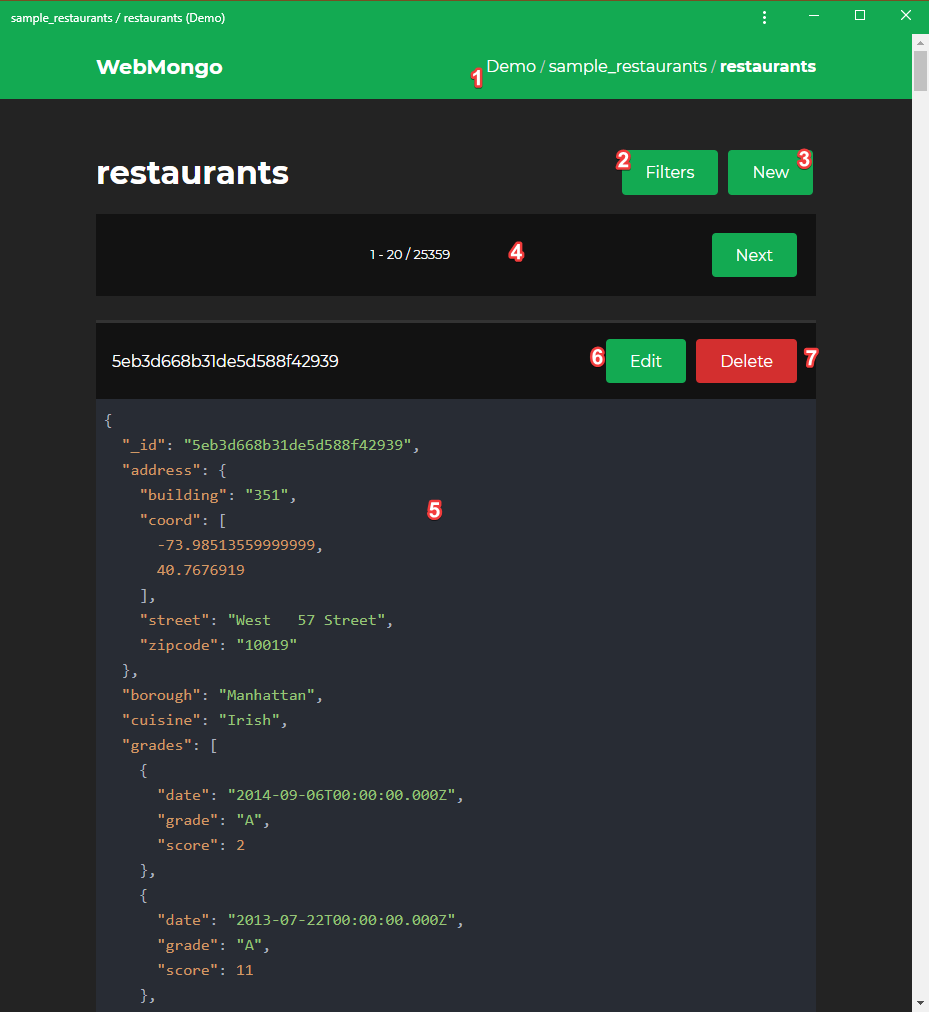Click the restaurants page heading
This screenshot has width=929, height=1012.
(x=192, y=173)
